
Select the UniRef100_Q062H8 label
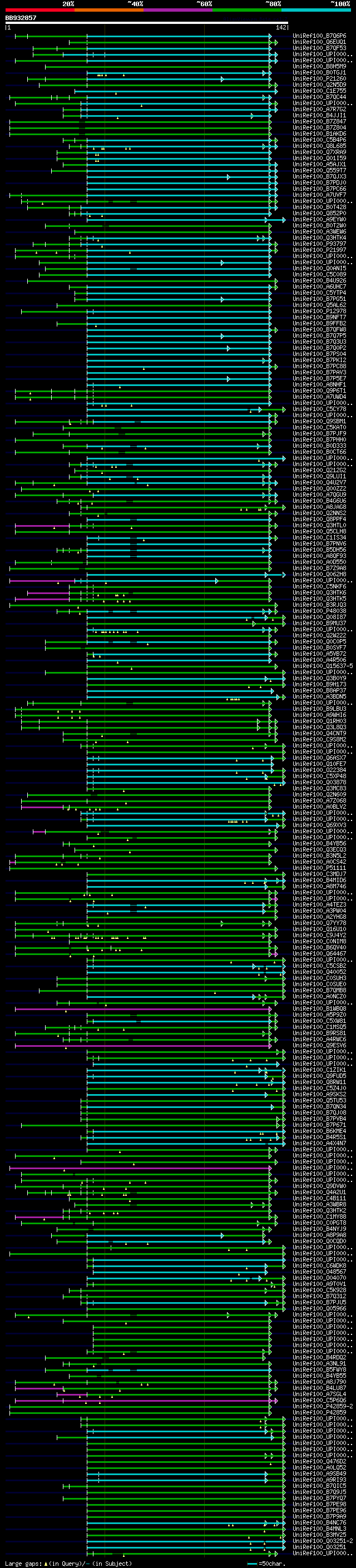319,575
